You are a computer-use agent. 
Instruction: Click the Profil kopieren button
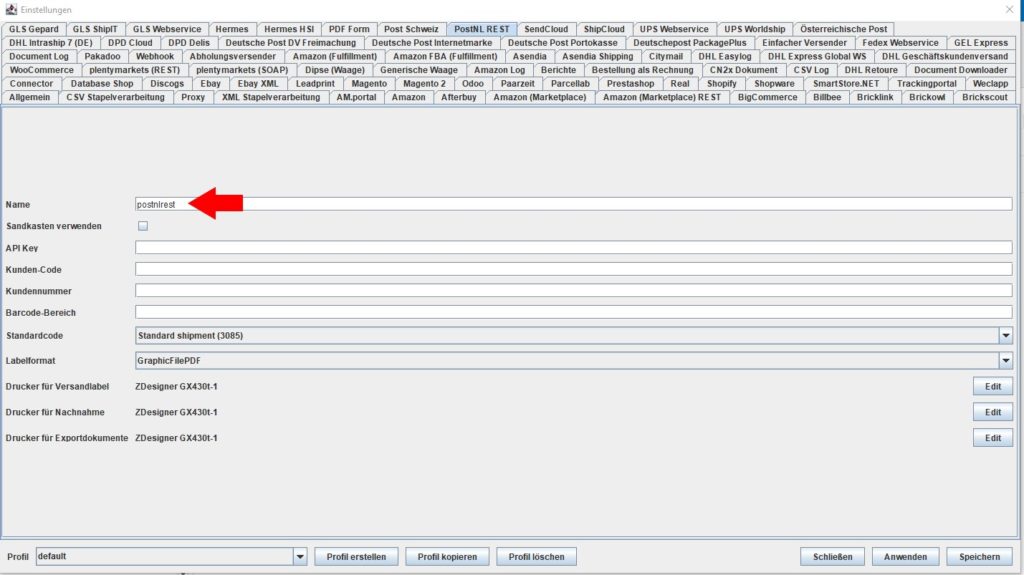pos(447,557)
